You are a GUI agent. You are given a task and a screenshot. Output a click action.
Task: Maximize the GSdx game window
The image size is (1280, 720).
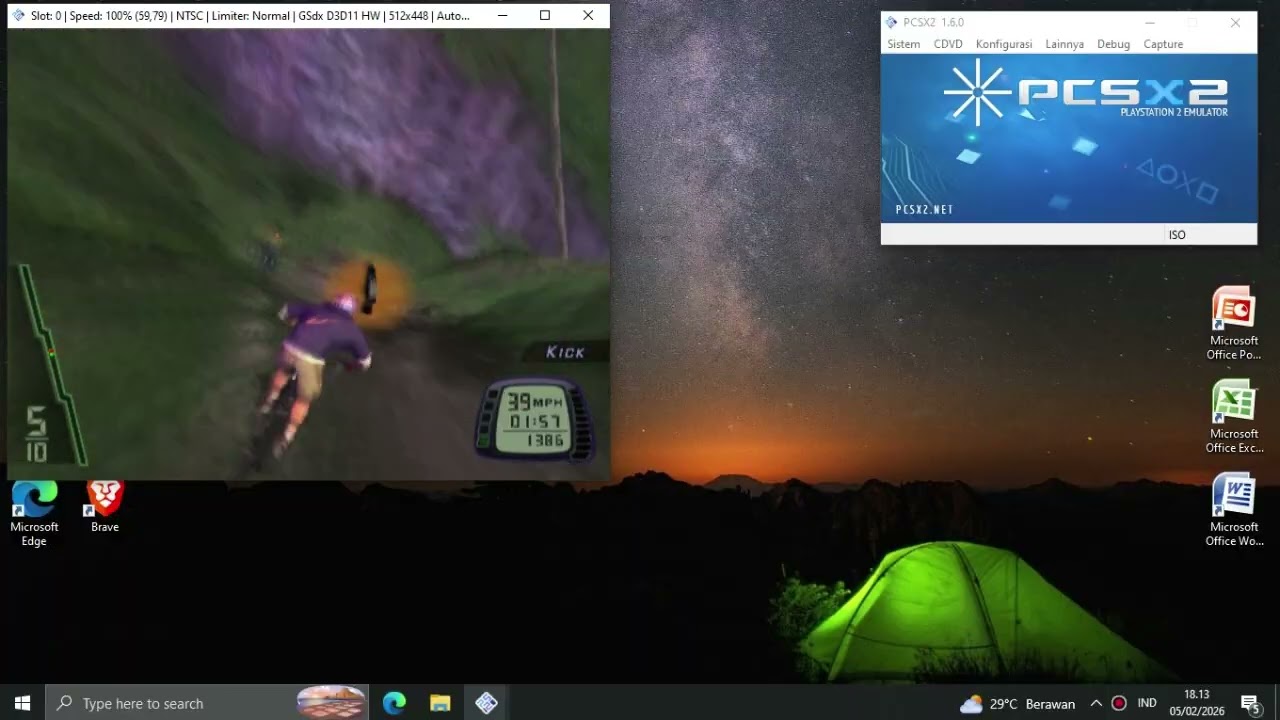tap(545, 16)
